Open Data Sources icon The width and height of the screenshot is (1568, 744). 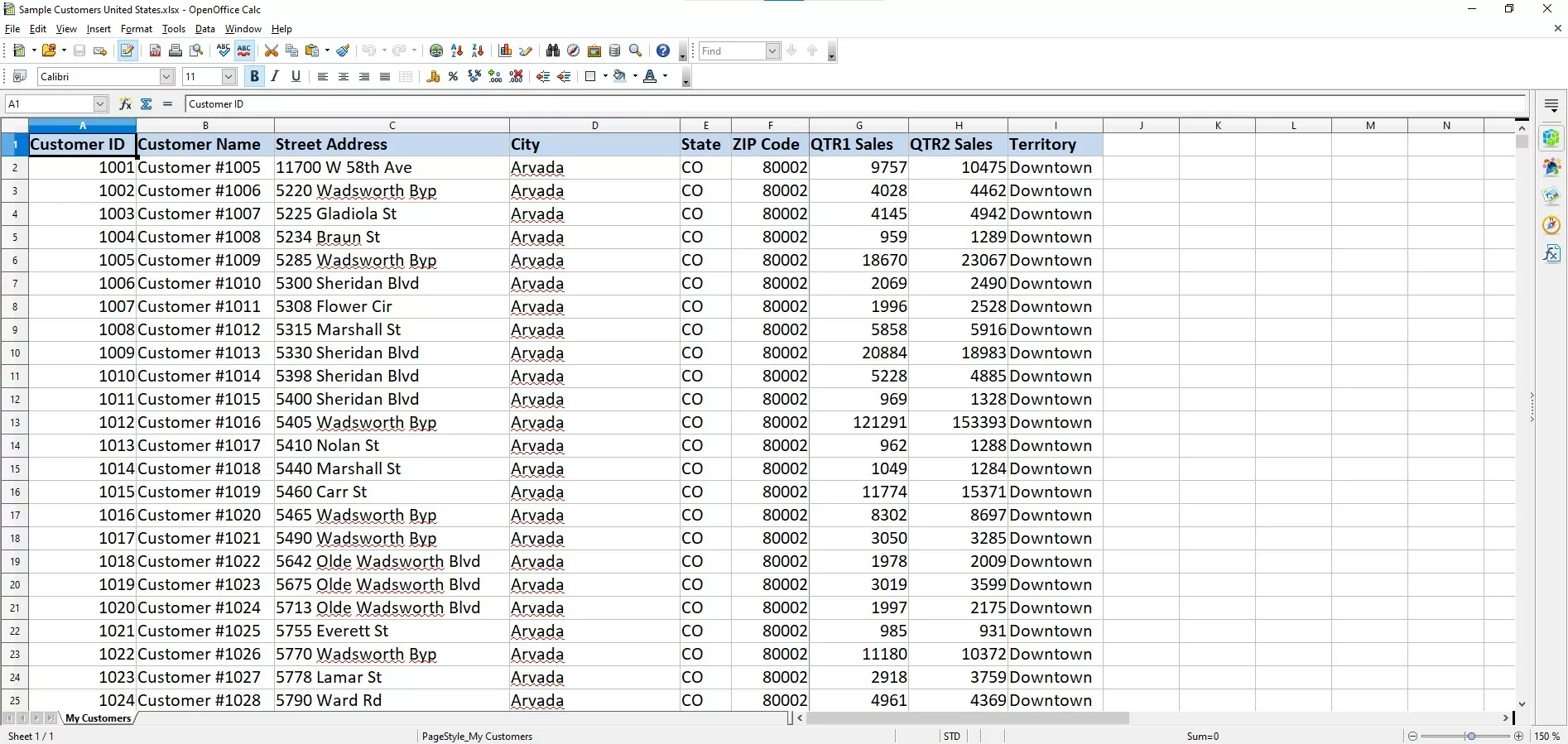click(614, 51)
